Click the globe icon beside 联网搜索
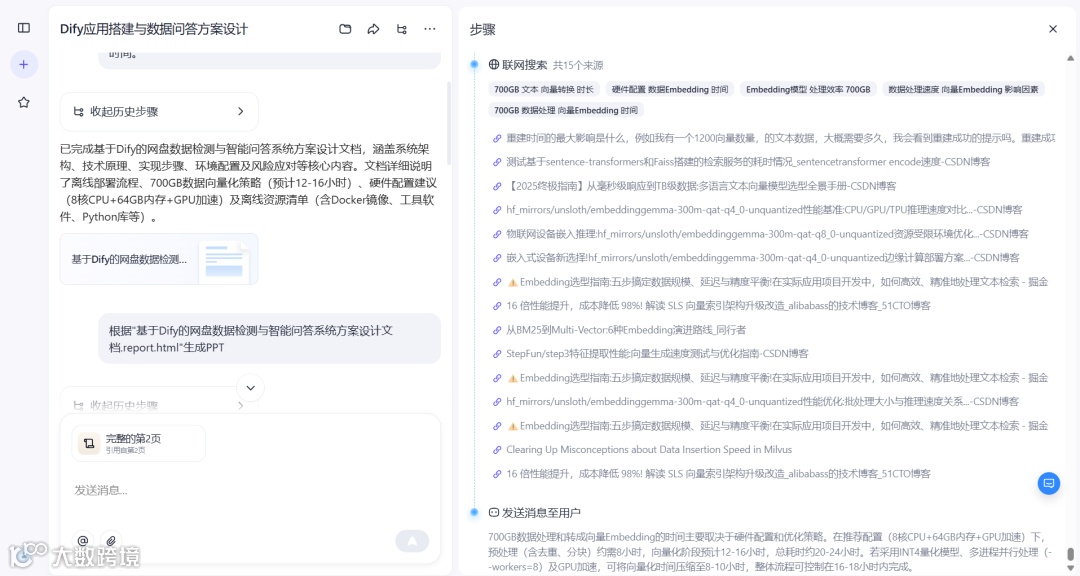Screen dimensions: 1080x576 (494, 65)
